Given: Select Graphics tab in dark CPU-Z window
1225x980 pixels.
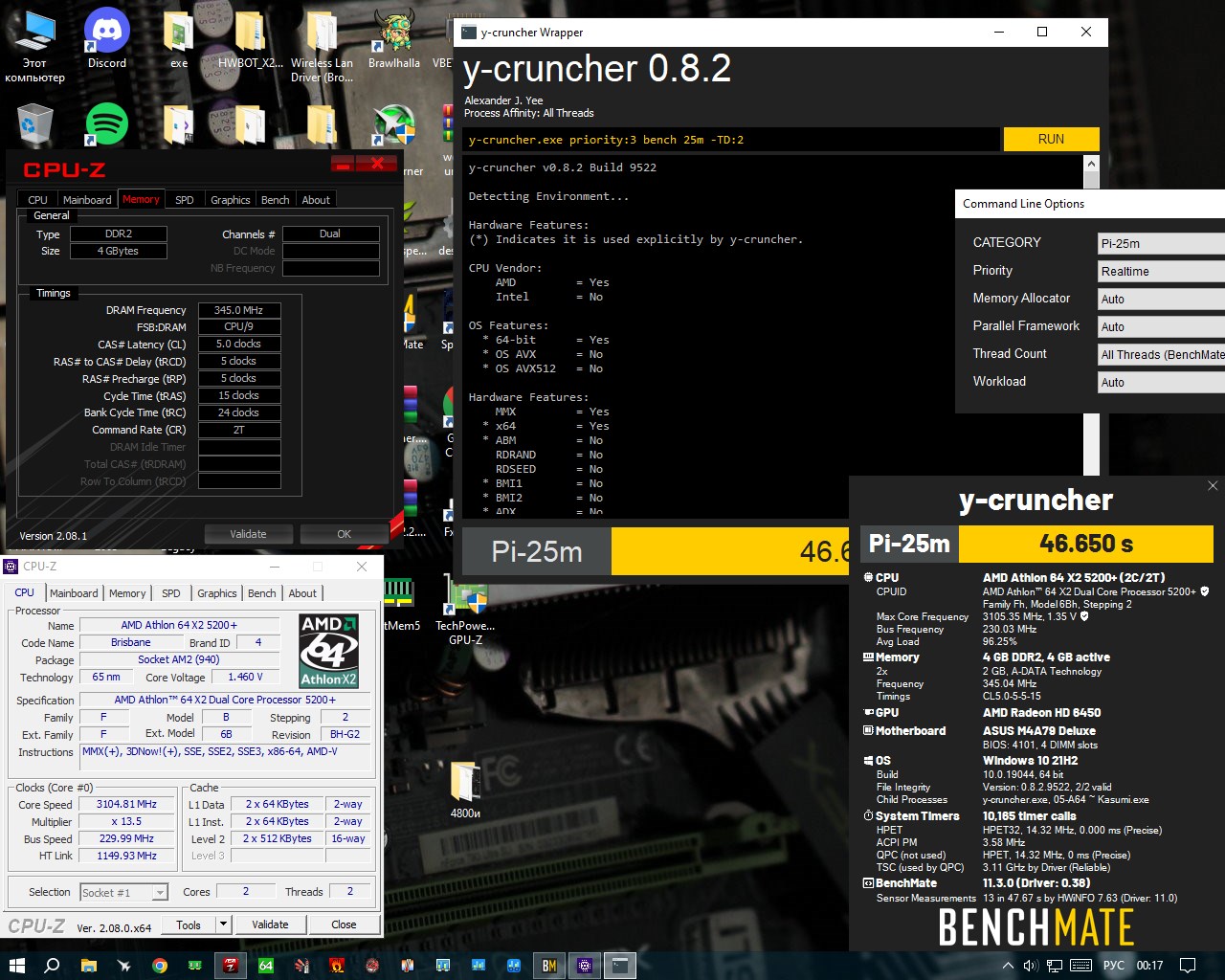Looking at the screenshot, I should coord(231,199).
